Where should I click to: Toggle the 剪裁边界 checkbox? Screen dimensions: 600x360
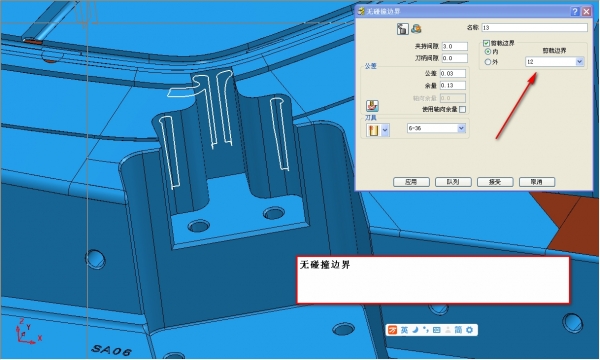click(486, 43)
